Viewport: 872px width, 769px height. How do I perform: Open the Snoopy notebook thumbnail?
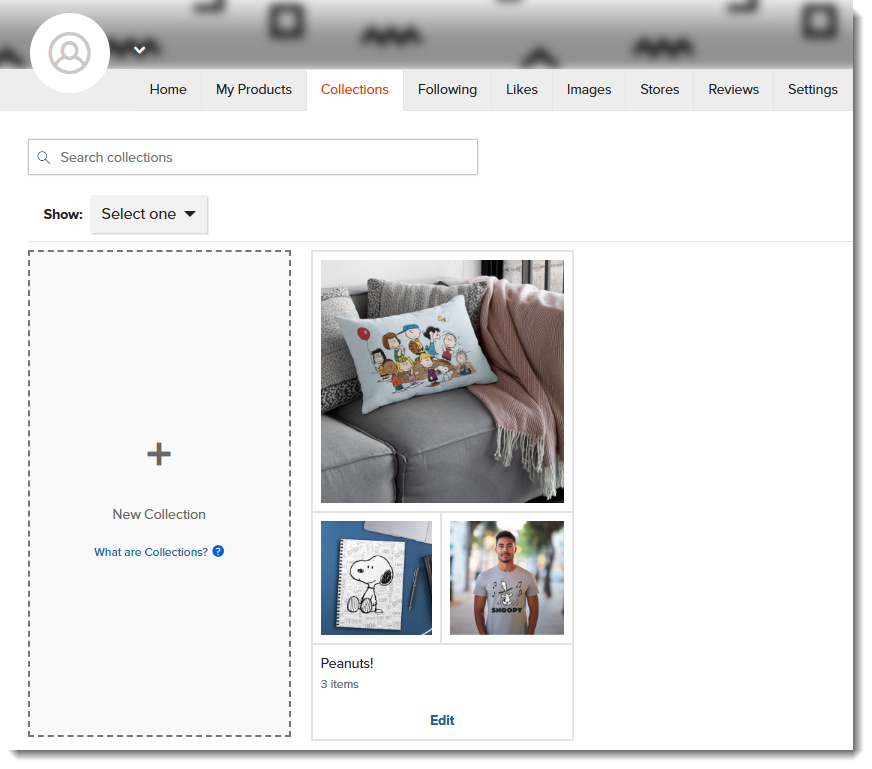[376, 578]
